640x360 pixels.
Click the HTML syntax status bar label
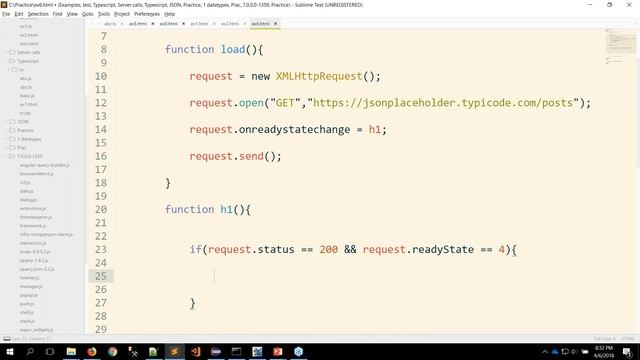point(628,339)
